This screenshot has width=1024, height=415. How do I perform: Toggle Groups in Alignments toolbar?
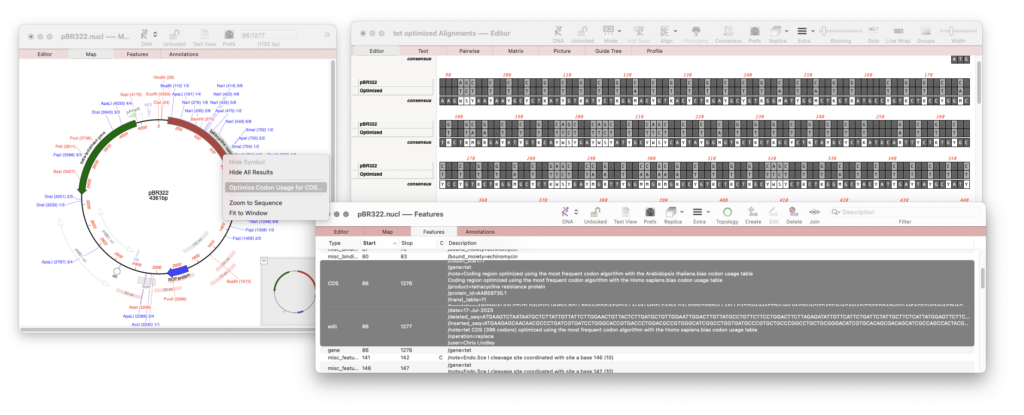tap(925, 30)
